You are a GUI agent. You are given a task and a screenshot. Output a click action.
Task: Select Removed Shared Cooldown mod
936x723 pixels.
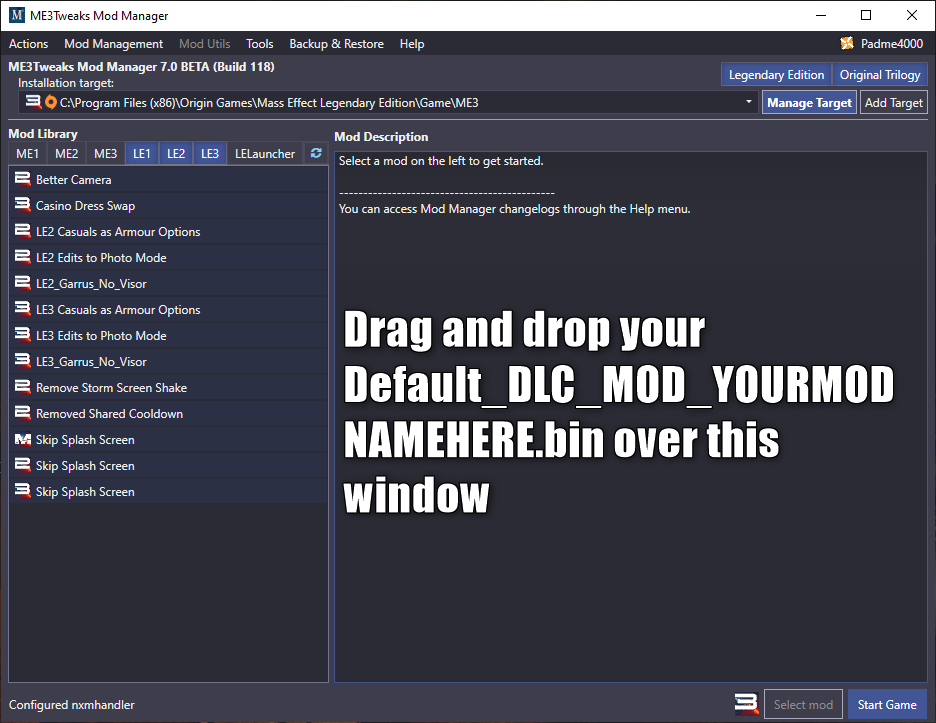(x=168, y=413)
